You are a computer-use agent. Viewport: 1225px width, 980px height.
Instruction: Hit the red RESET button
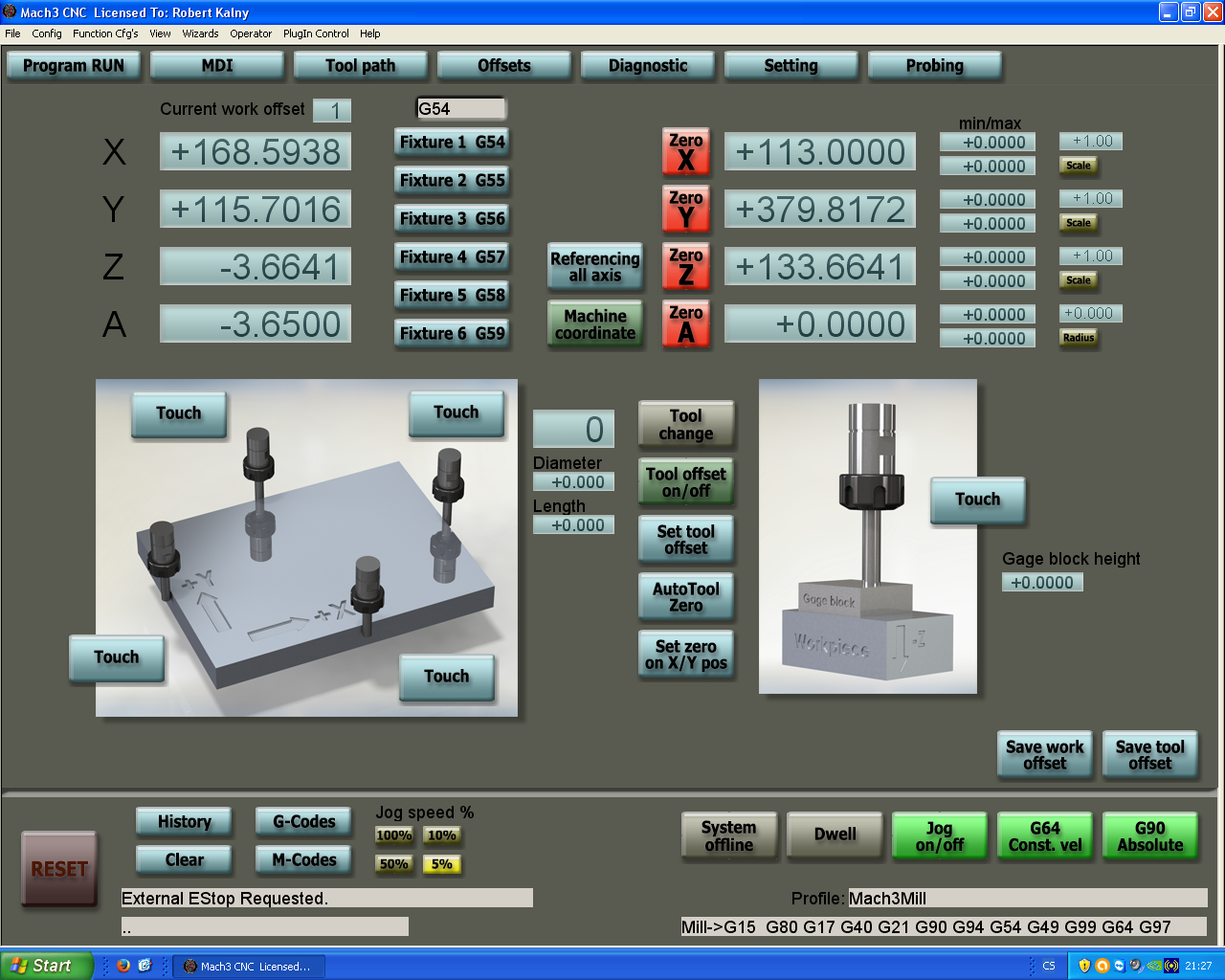(x=59, y=869)
